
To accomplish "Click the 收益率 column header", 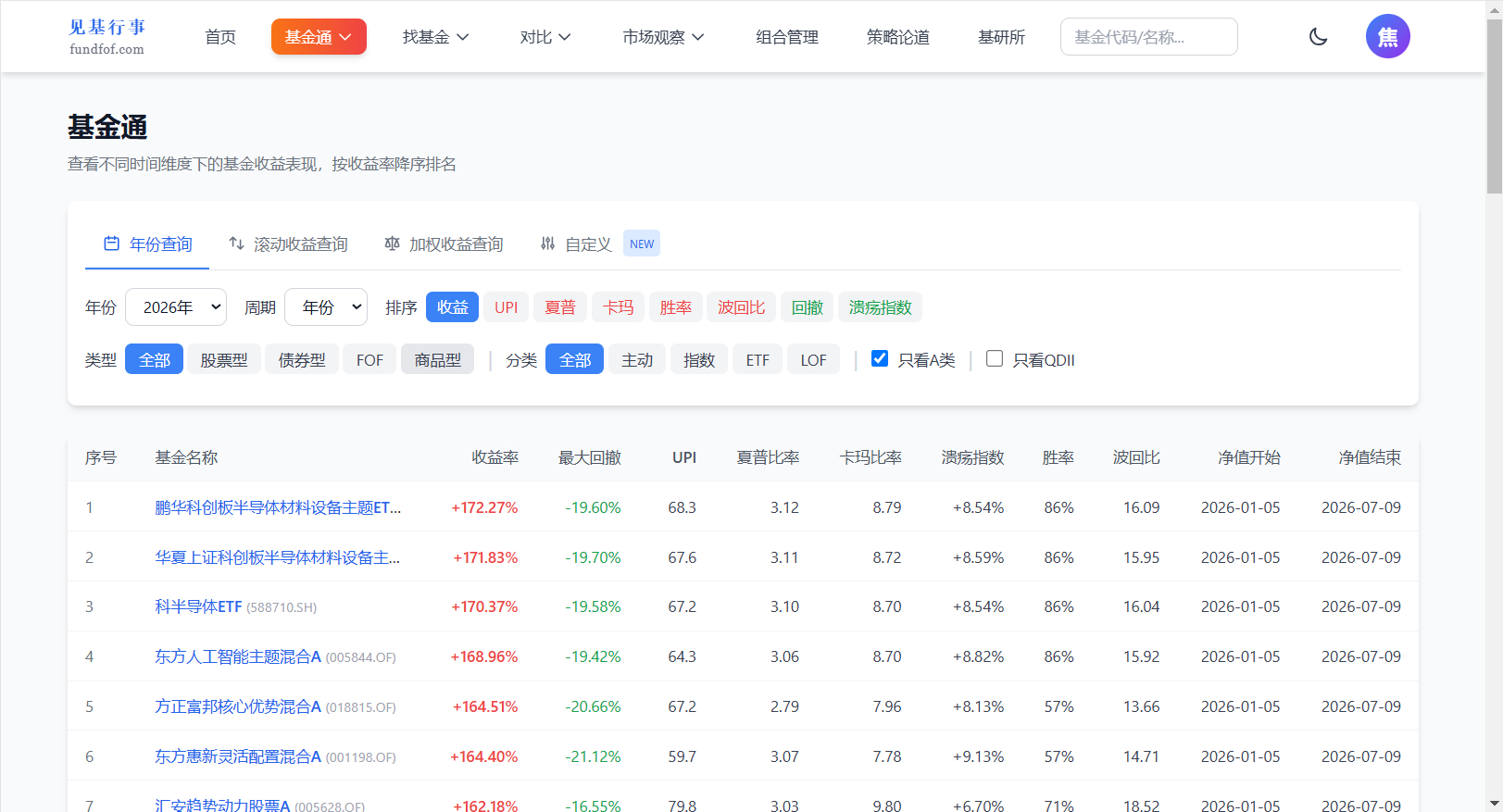I will pyautogui.click(x=495, y=457).
